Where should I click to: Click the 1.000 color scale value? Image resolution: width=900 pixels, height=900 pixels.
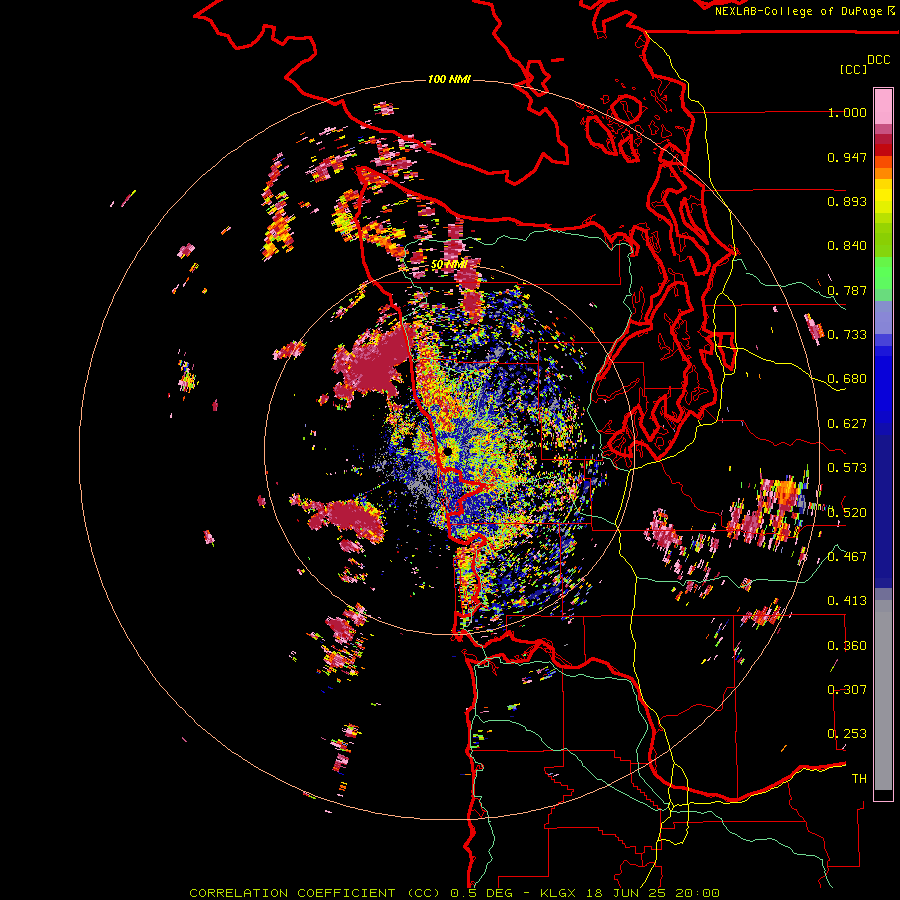847,112
